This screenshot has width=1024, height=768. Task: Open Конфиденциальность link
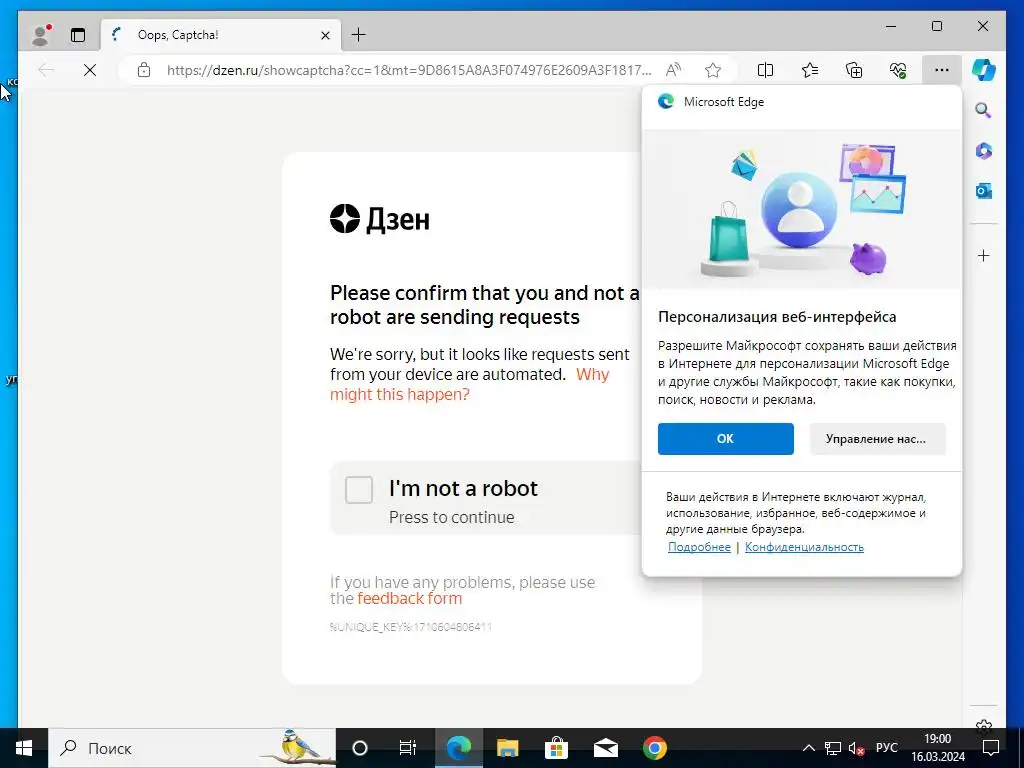pos(804,547)
